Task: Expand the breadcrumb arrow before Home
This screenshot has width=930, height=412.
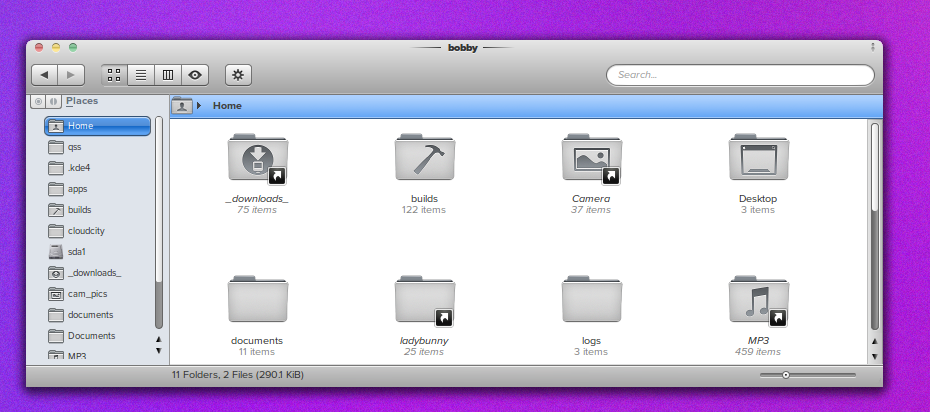Action: tap(199, 106)
